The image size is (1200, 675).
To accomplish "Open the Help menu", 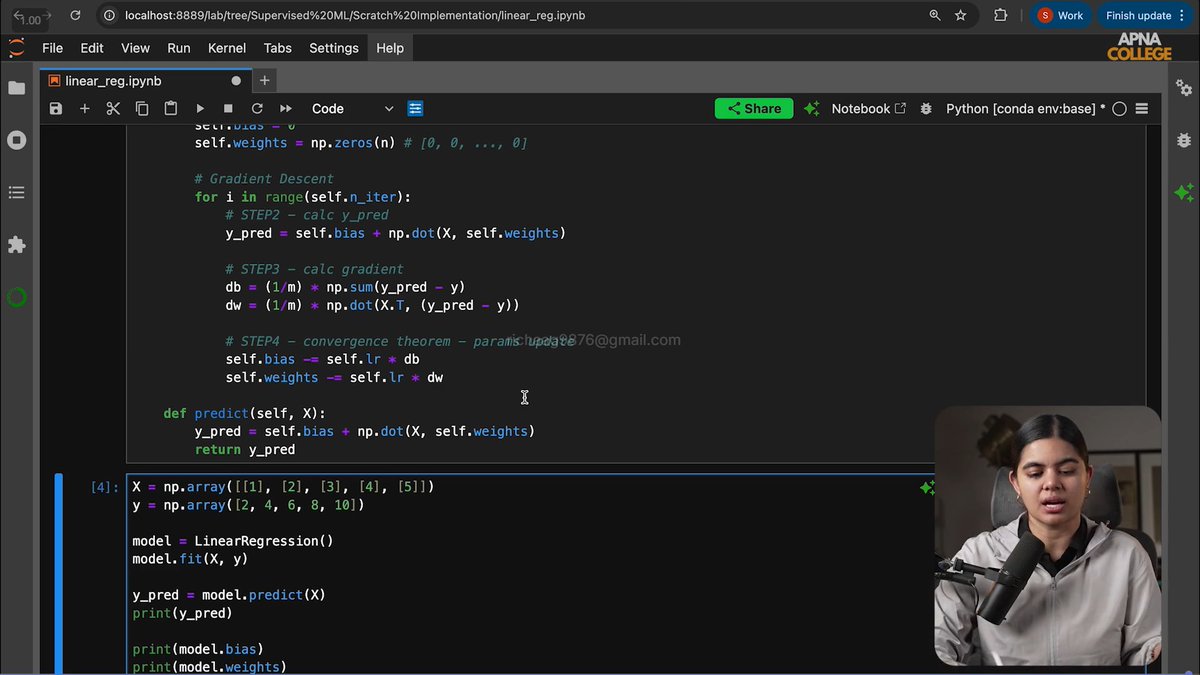I will coord(390,48).
